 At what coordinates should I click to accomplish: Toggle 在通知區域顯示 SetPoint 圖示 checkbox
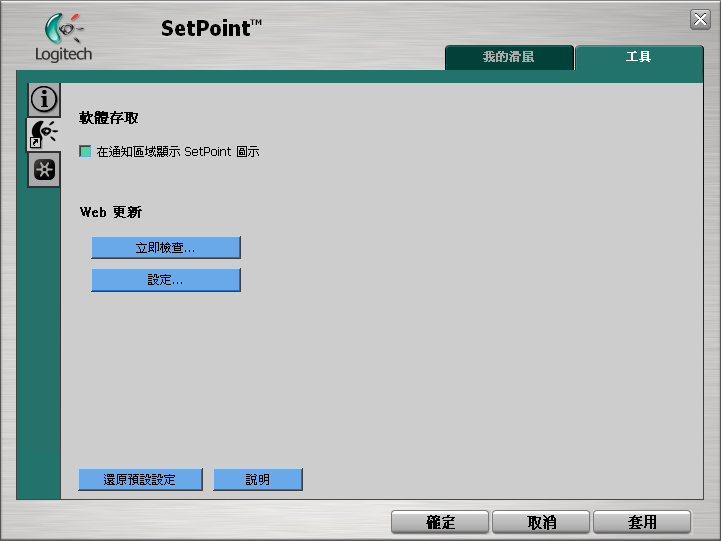click(x=85, y=151)
